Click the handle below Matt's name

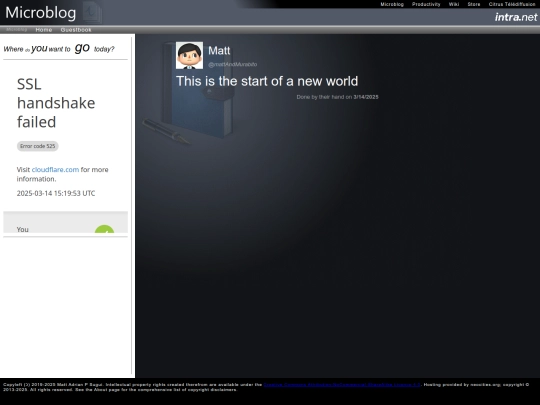[x=232, y=64]
